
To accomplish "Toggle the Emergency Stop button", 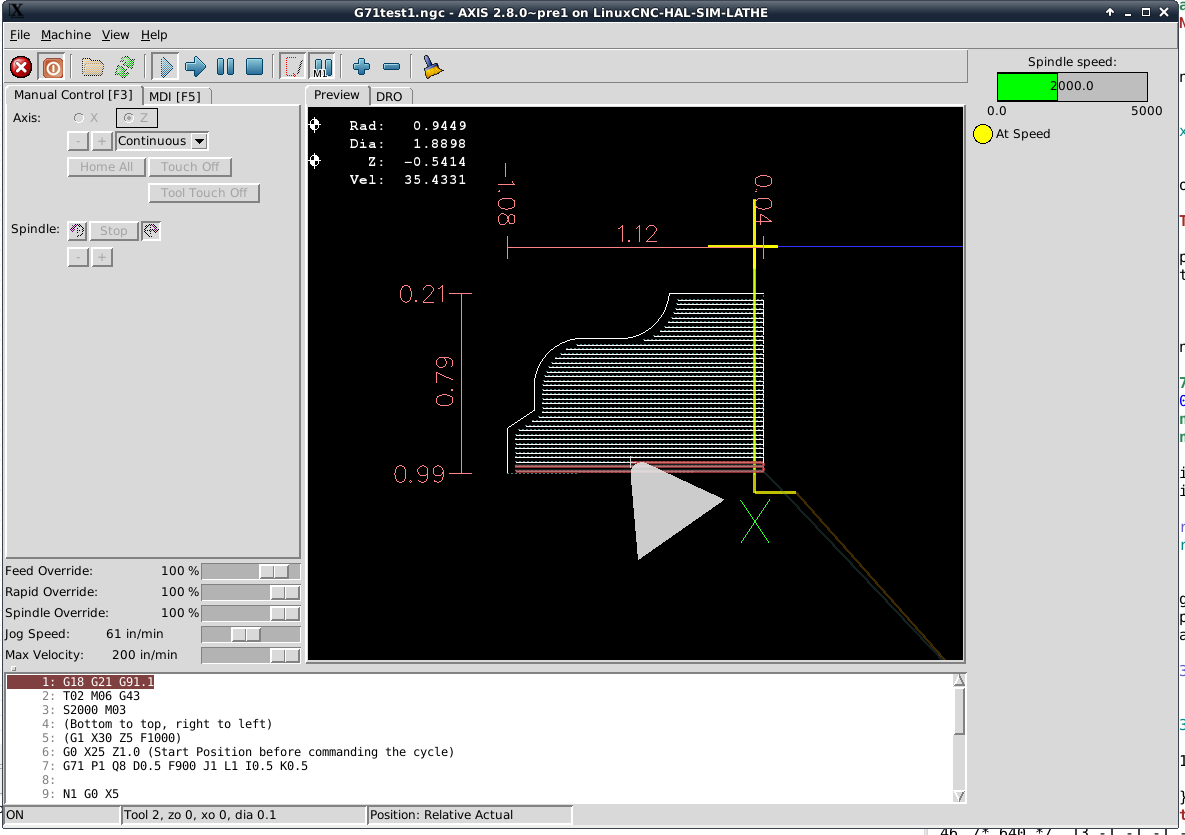I will click(x=21, y=67).
